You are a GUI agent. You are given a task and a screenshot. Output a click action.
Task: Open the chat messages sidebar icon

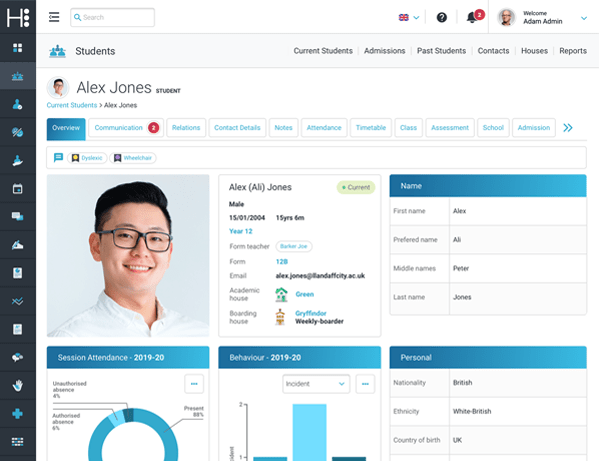[18, 217]
